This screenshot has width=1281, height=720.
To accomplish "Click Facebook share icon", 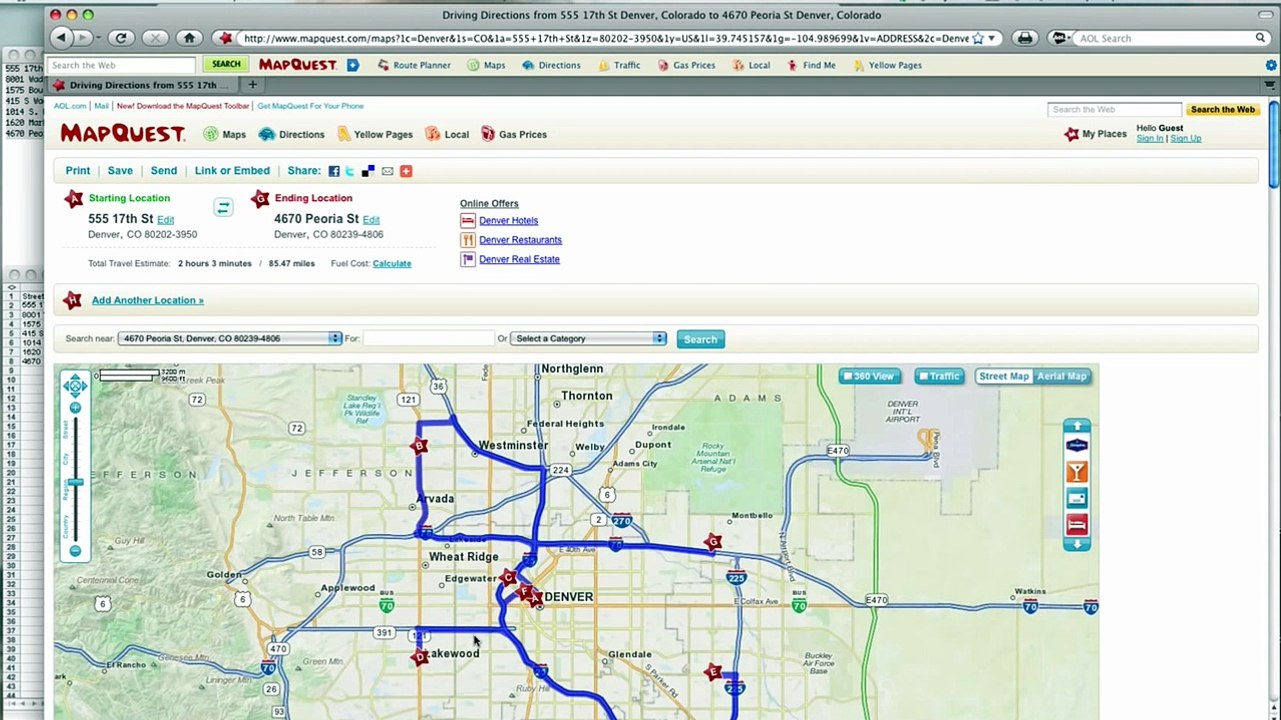I will tap(334, 171).
